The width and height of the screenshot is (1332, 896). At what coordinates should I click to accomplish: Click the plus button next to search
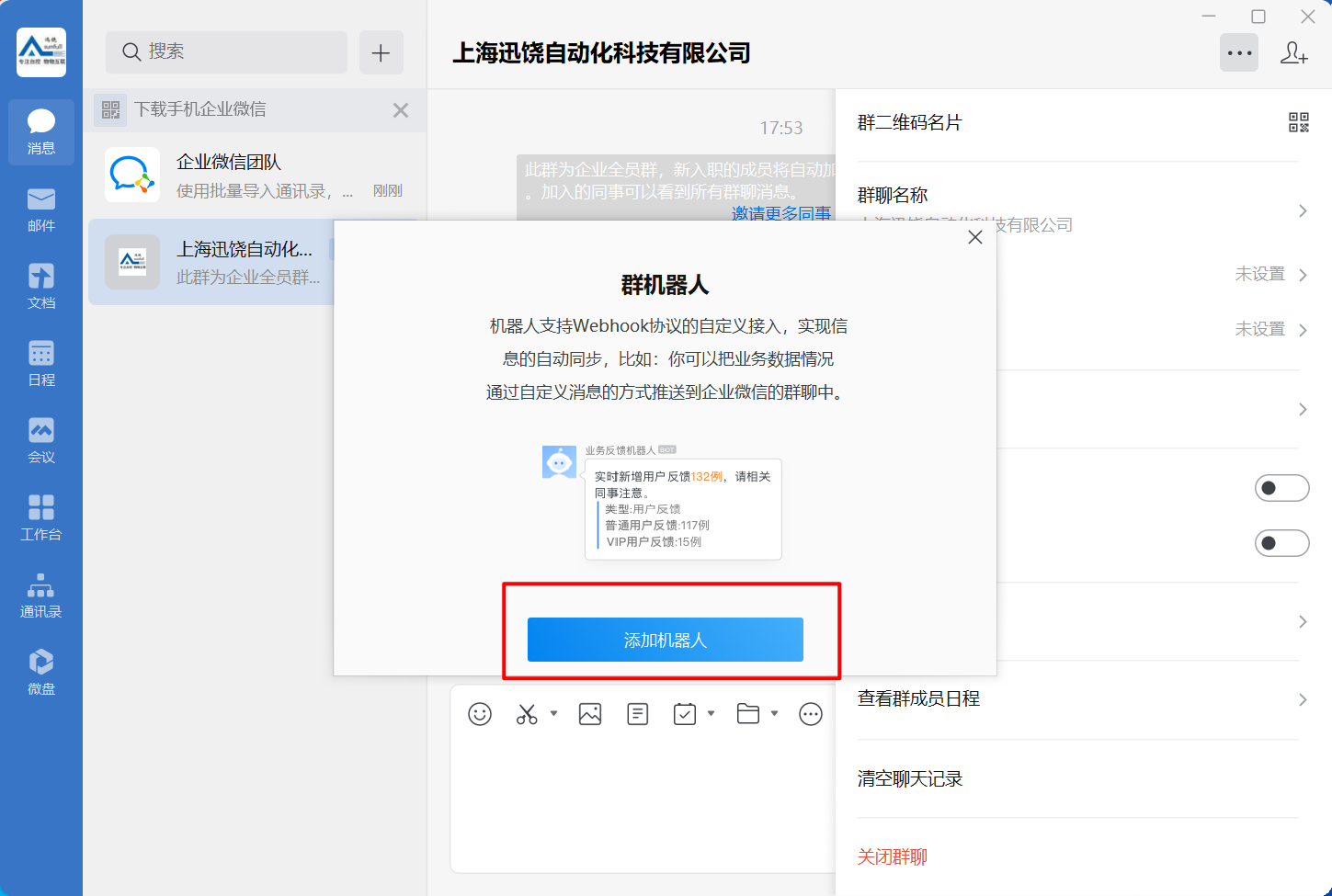click(381, 52)
